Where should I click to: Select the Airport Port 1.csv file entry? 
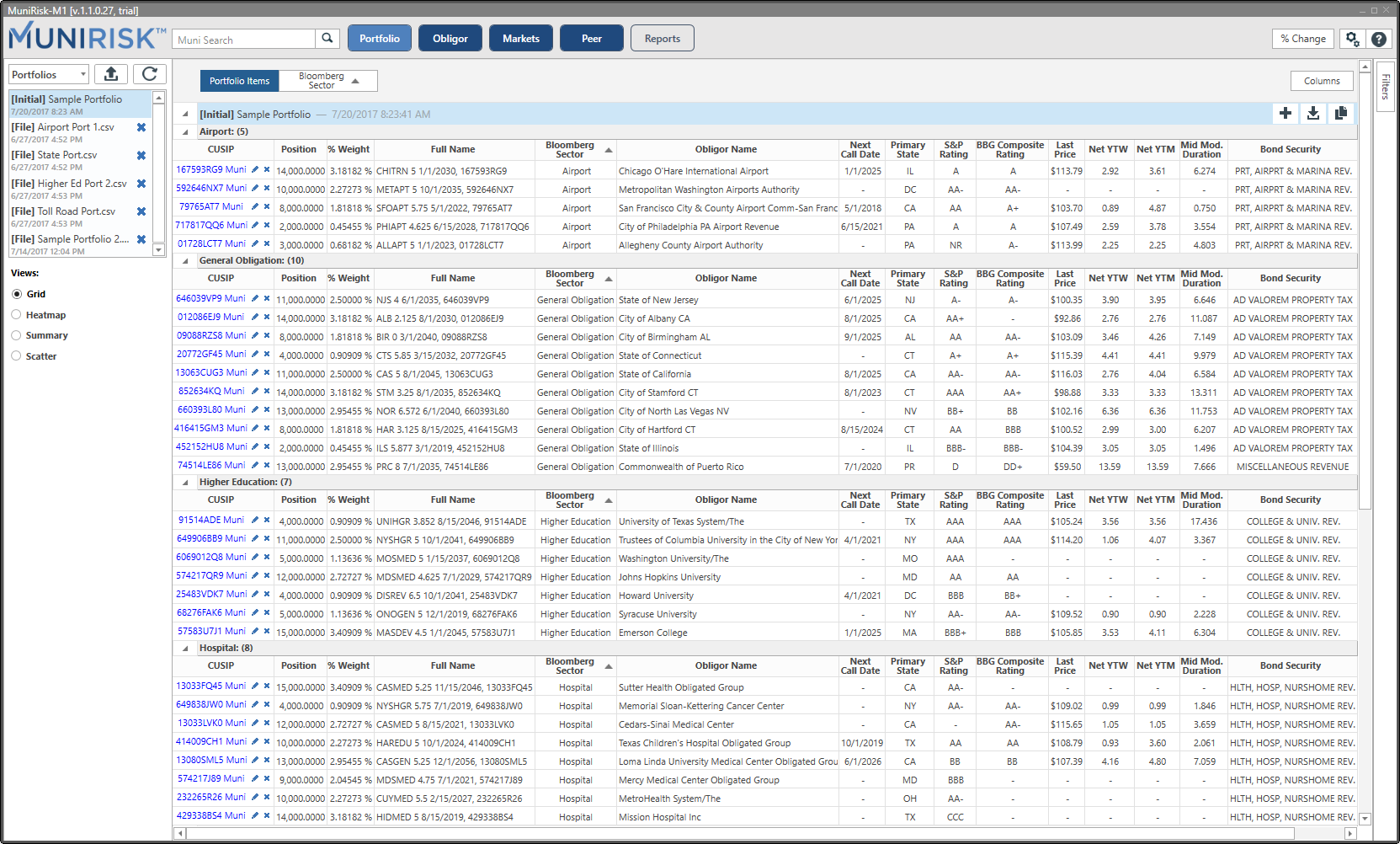72,132
